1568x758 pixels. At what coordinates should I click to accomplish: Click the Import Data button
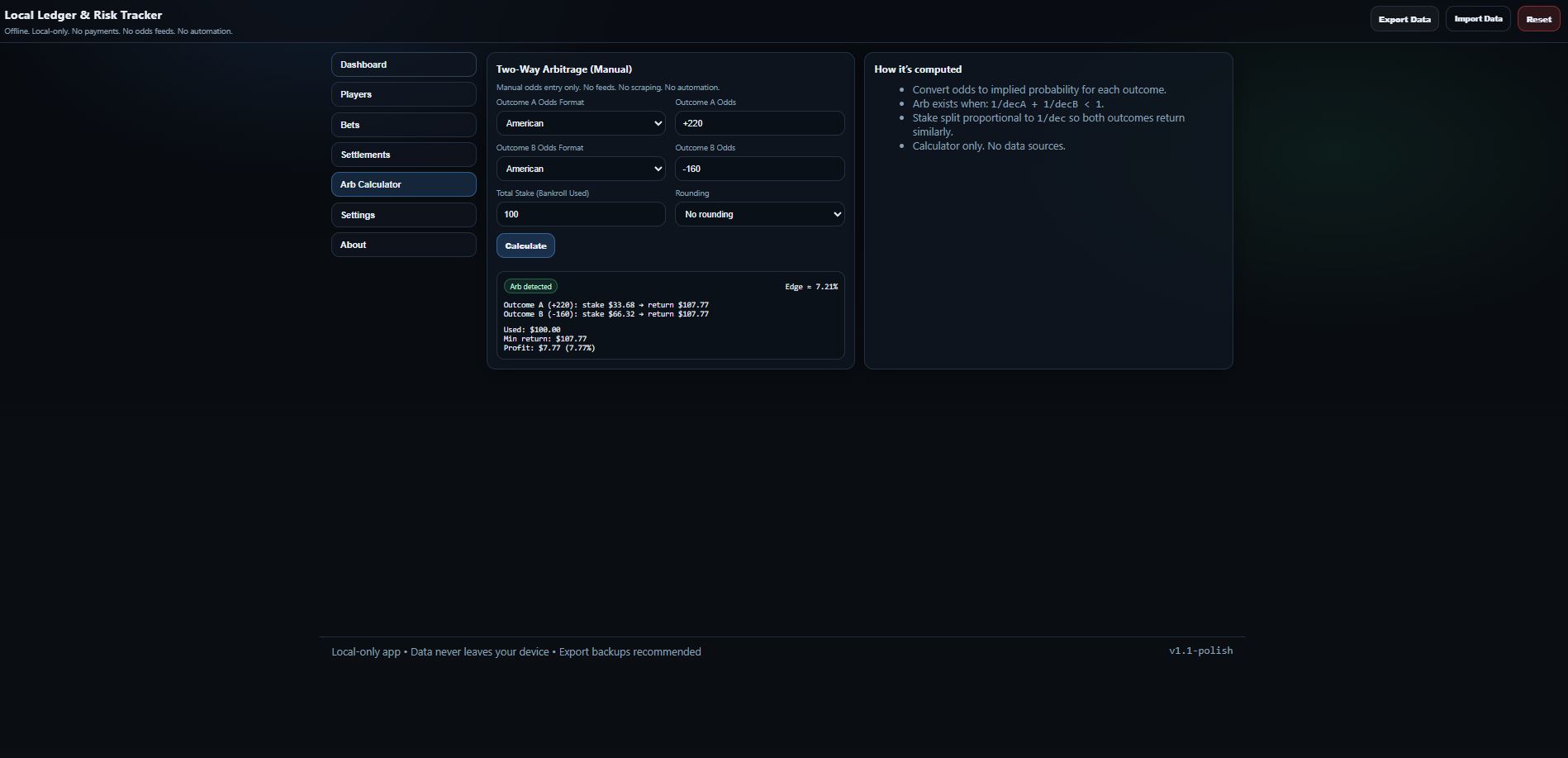click(x=1478, y=19)
